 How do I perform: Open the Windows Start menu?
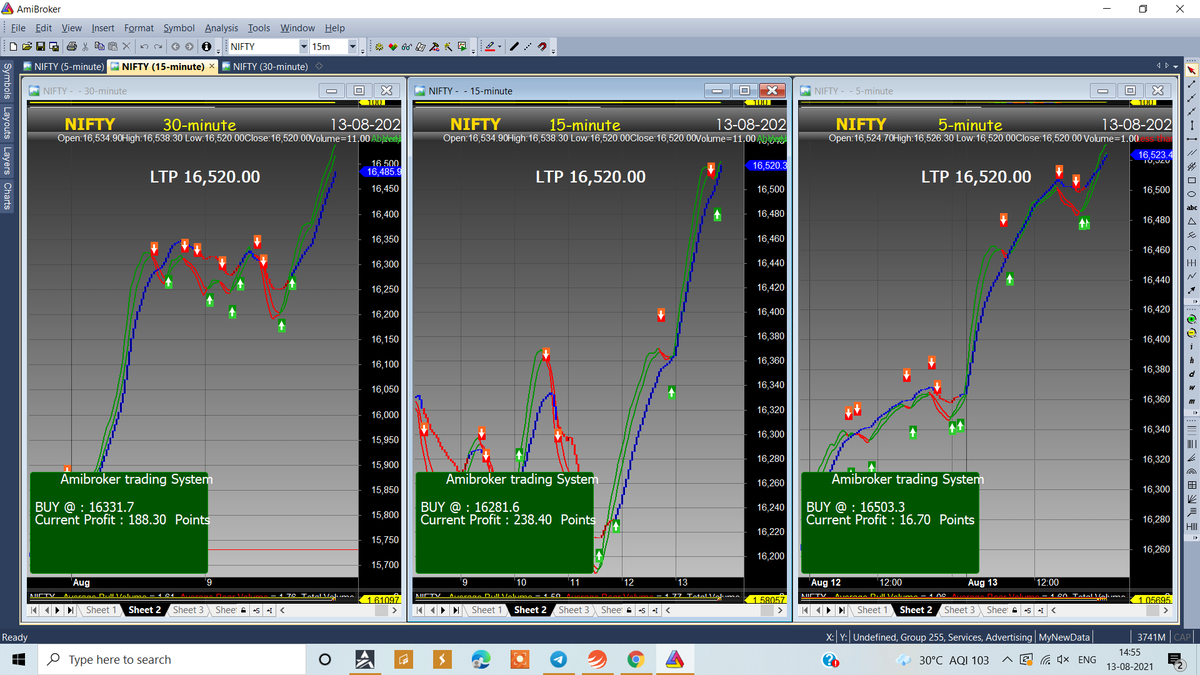(18, 660)
